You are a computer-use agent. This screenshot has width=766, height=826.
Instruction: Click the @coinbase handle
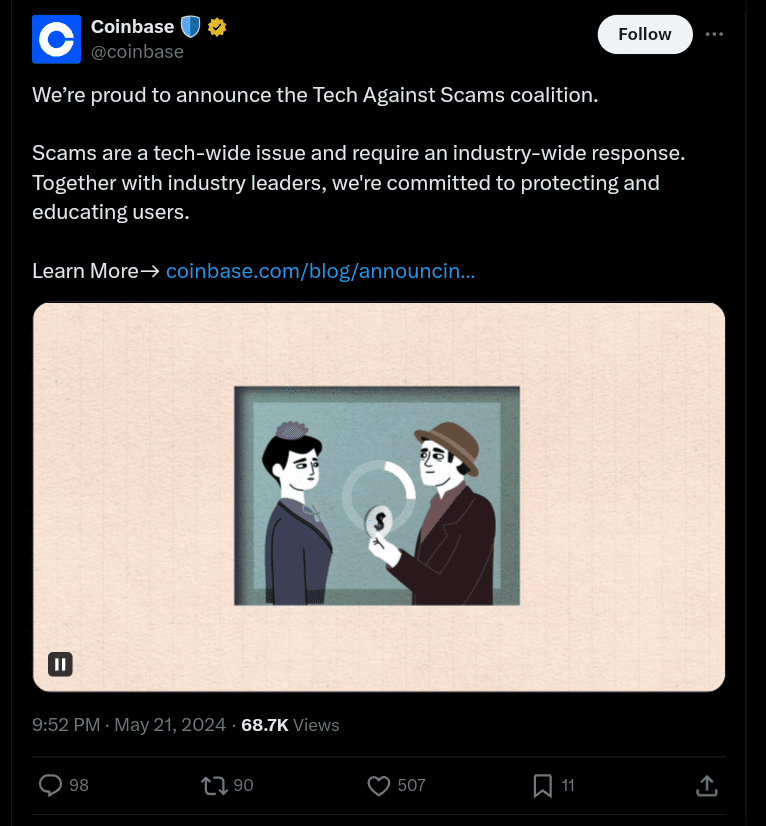(x=137, y=52)
